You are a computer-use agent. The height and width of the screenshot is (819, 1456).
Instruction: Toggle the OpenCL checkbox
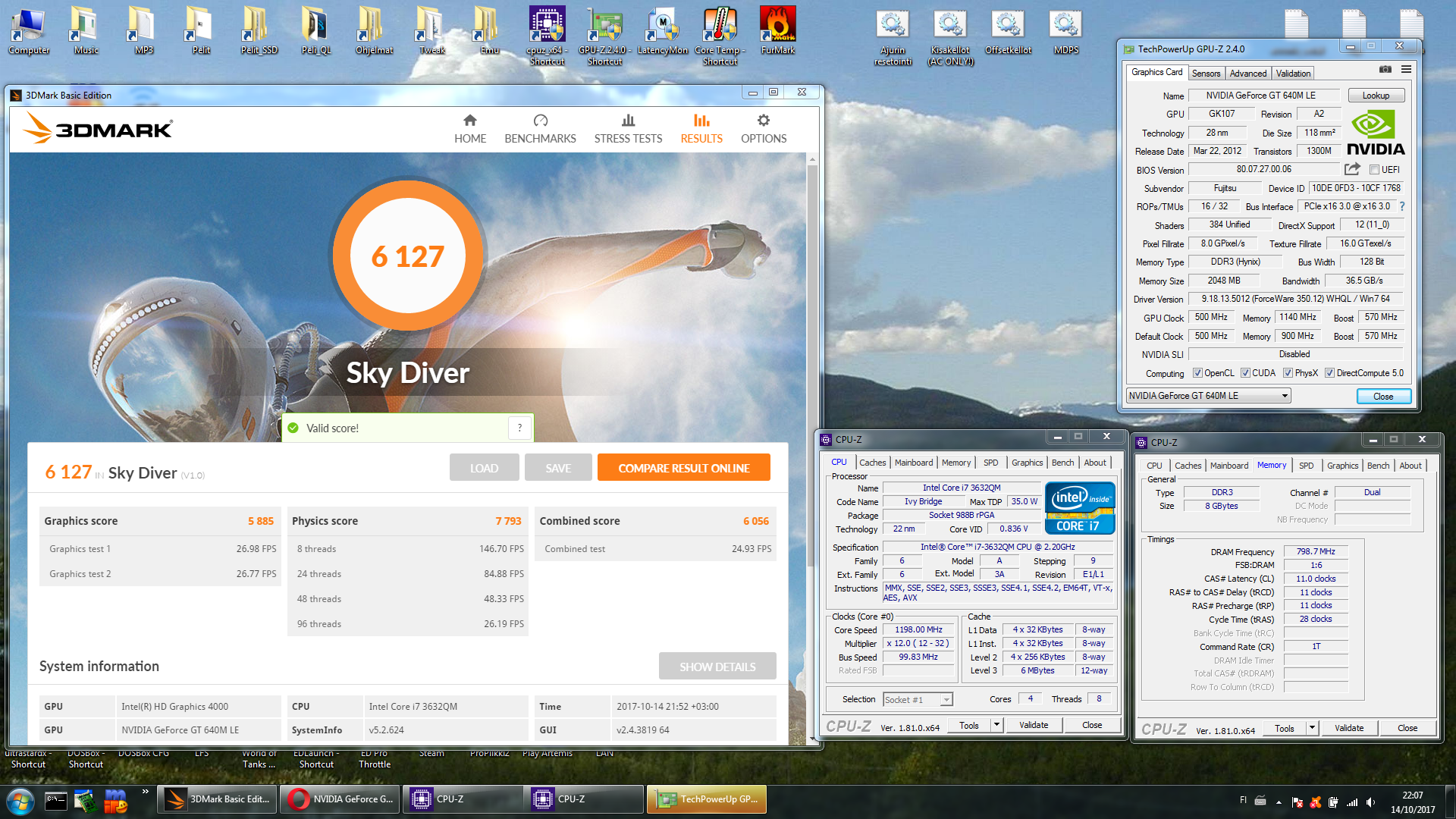click(1197, 373)
